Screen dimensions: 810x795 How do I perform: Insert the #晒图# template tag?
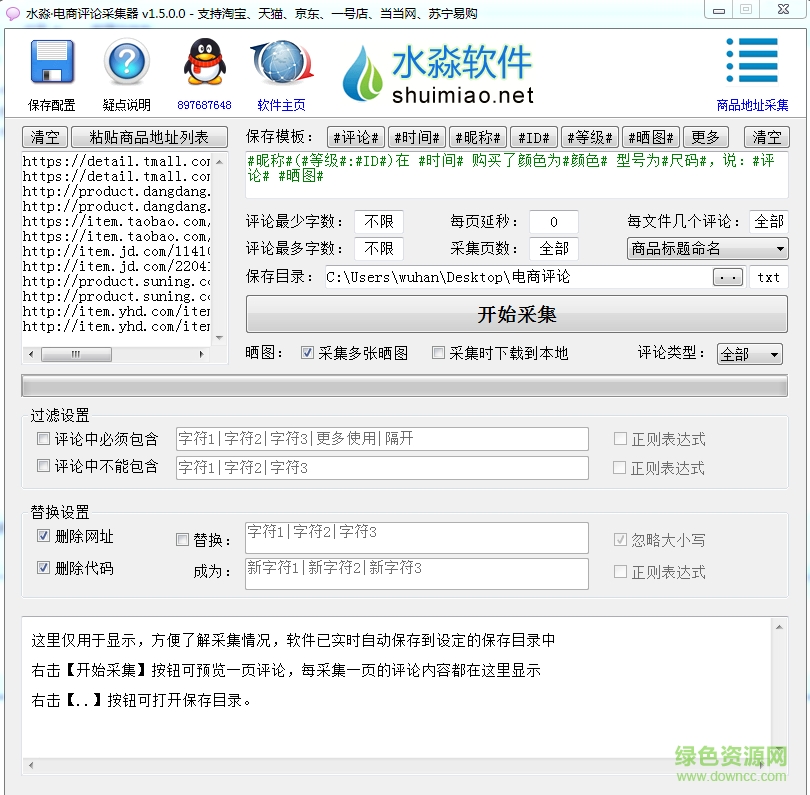(x=651, y=137)
